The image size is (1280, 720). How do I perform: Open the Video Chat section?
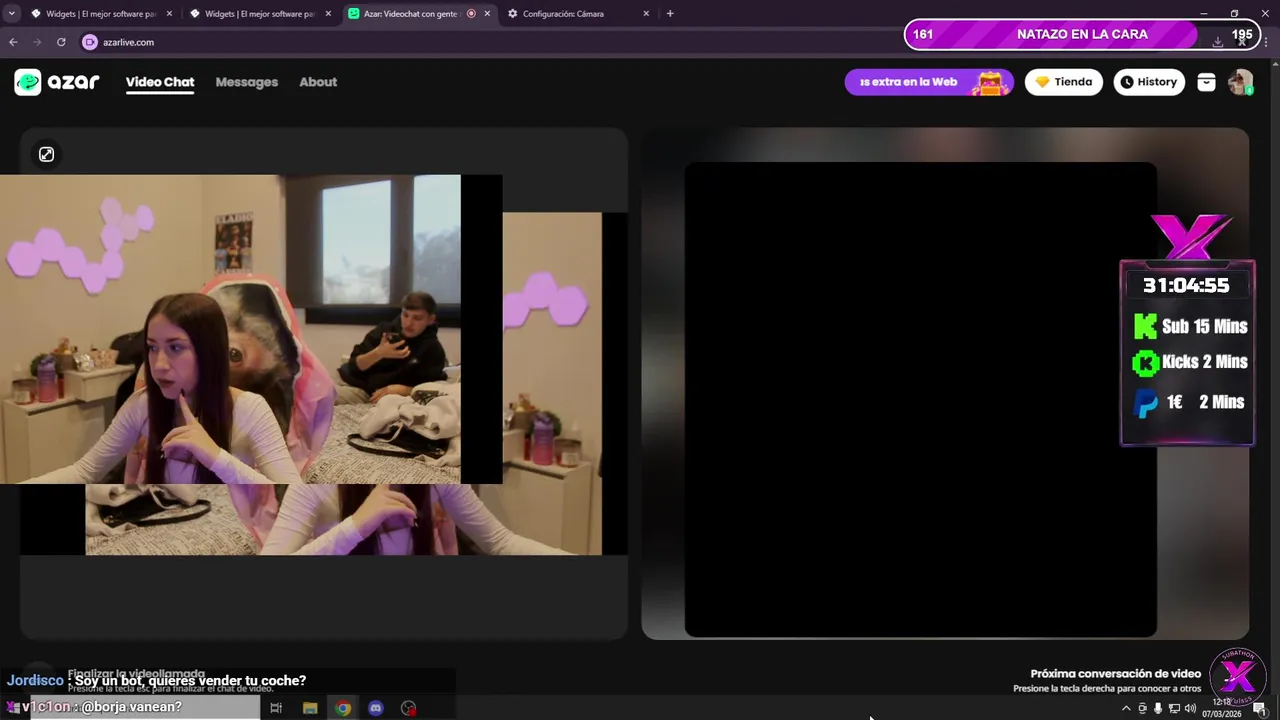pyautogui.click(x=160, y=82)
